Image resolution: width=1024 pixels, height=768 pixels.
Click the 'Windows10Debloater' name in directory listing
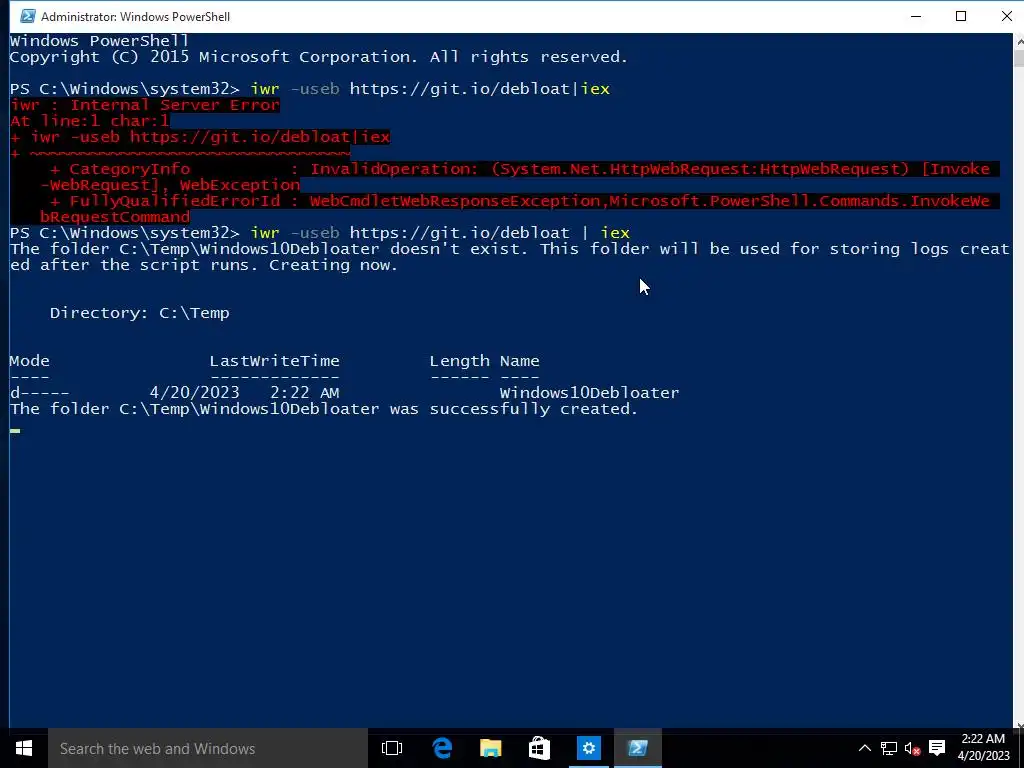click(589, 392)
